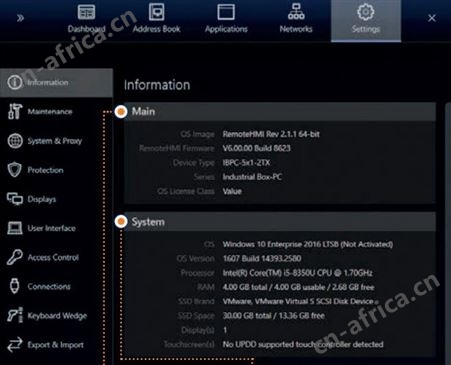Click the 4.00 GB total RAM value
Screen dimensions: 451x365
pos(298,287)
